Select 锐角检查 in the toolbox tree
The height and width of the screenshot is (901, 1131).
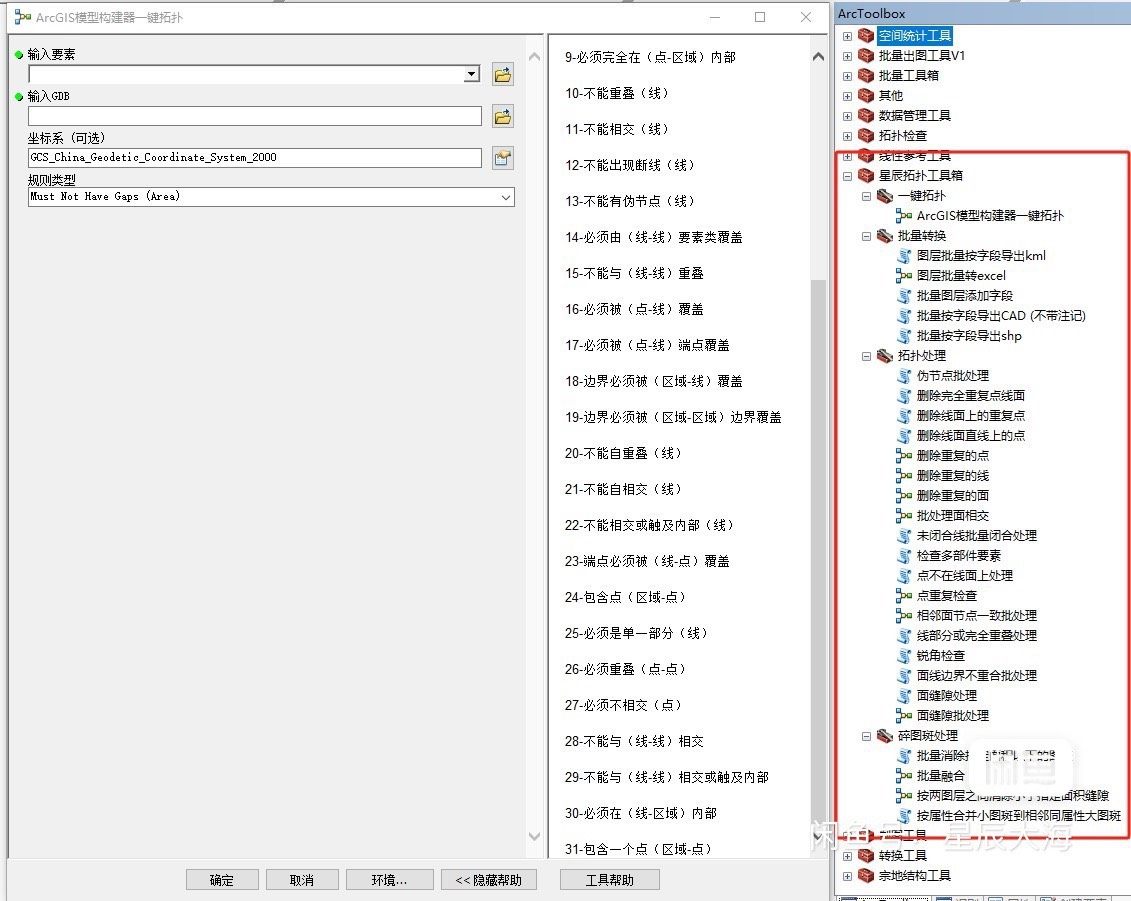point(940,656)
